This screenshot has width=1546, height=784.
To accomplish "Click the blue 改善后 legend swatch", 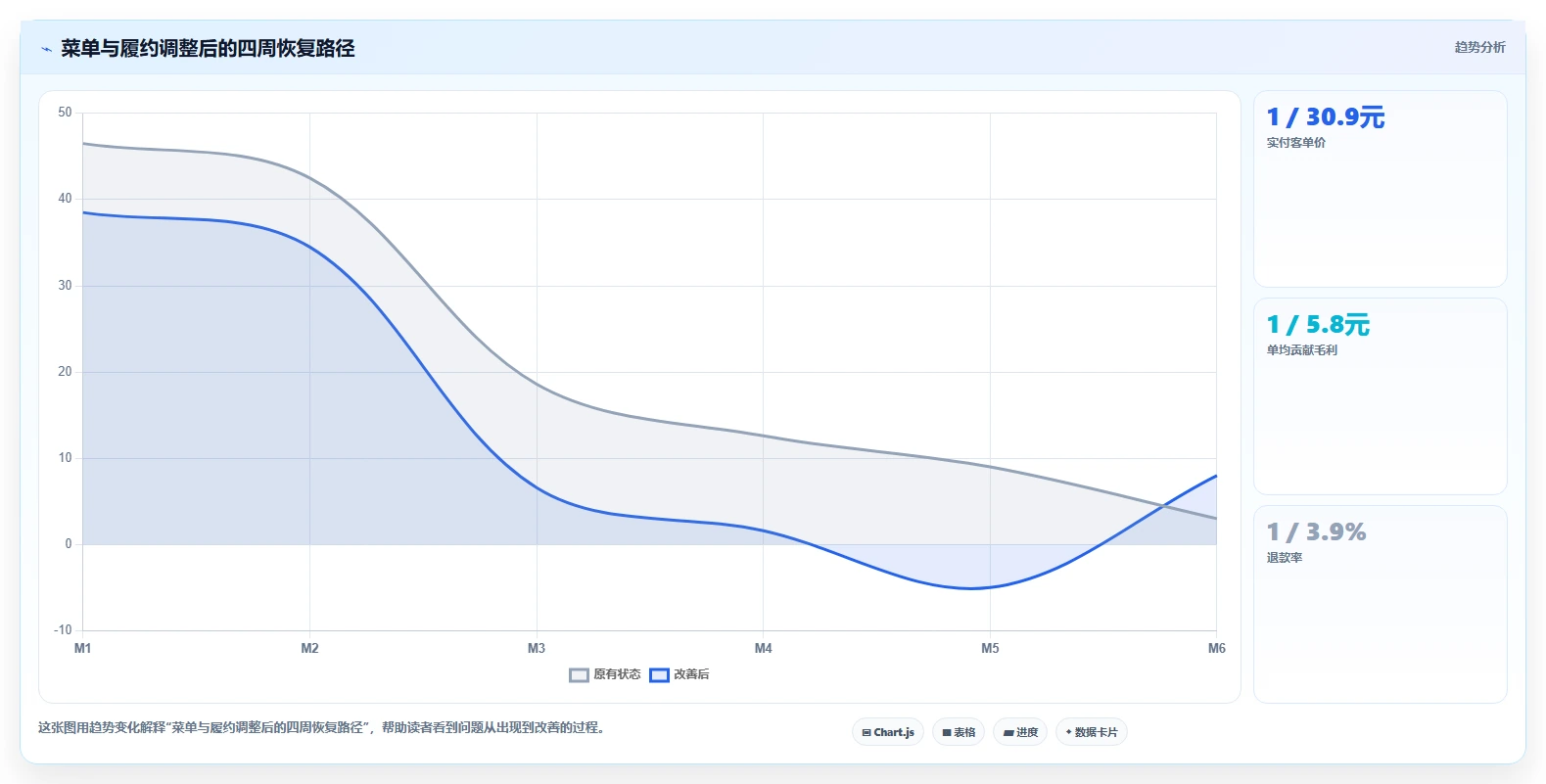I will point(659,674).
